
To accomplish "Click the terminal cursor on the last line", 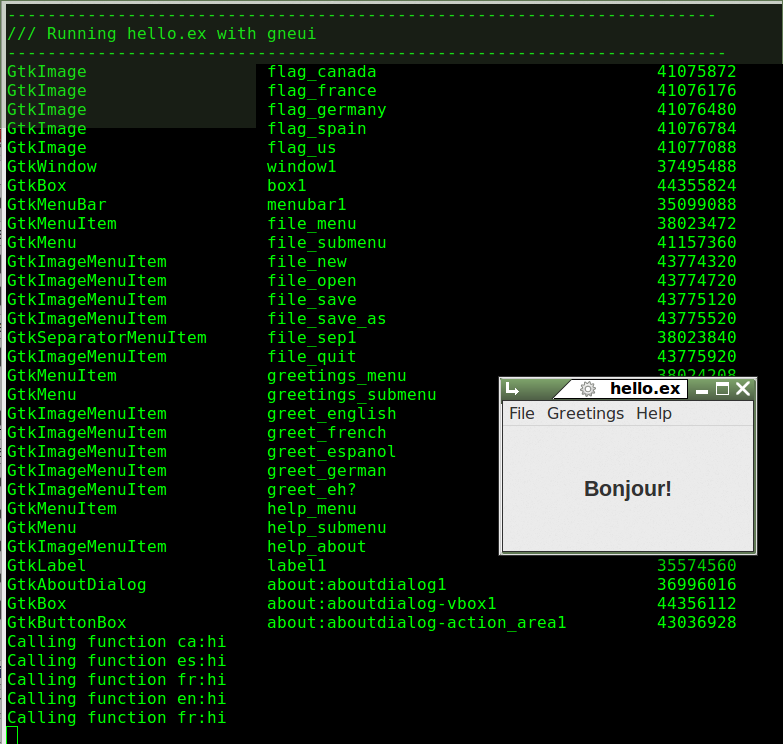I will [x=12, y=736].
